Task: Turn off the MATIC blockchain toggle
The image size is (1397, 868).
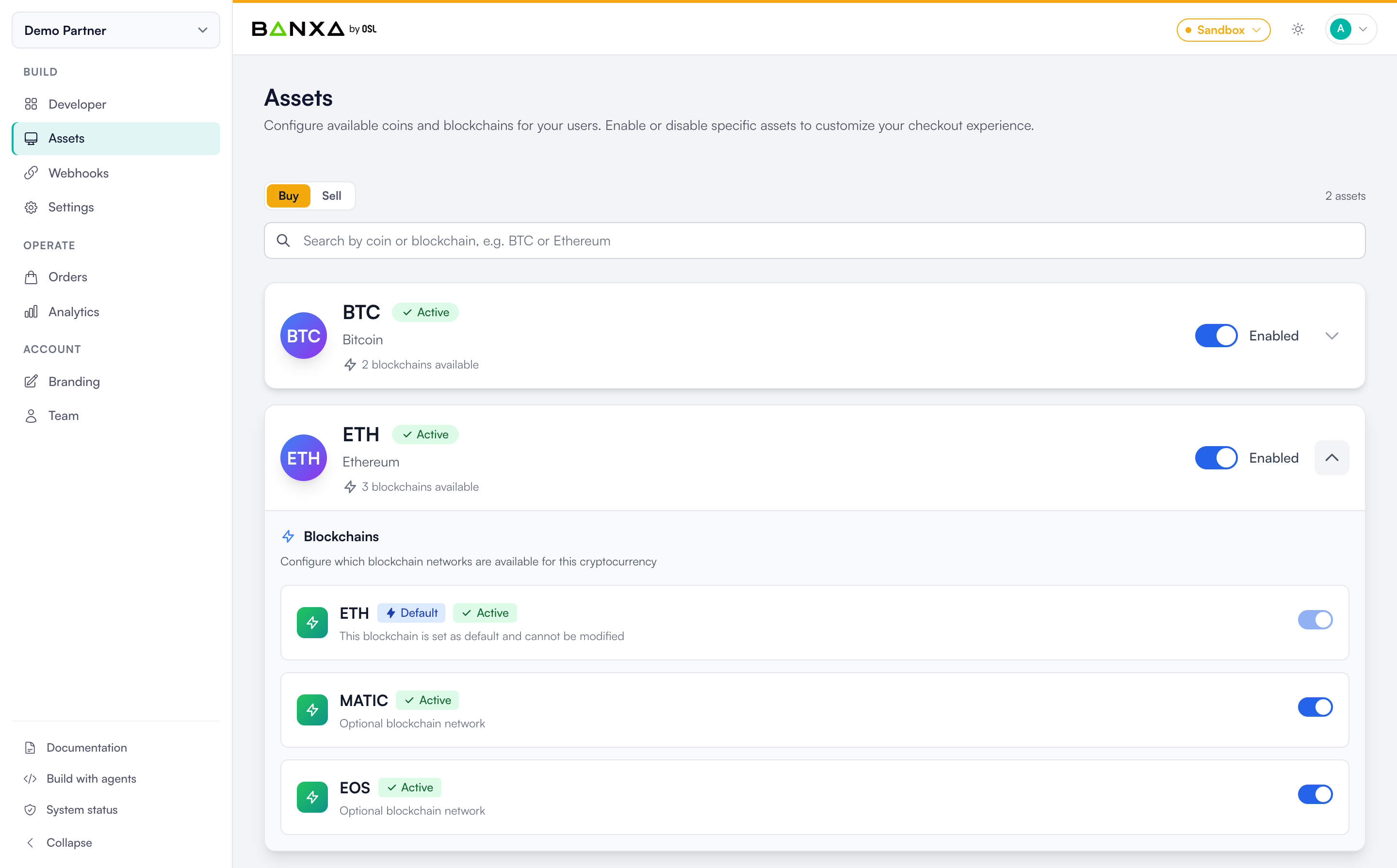Action: tap(1315, 707)
